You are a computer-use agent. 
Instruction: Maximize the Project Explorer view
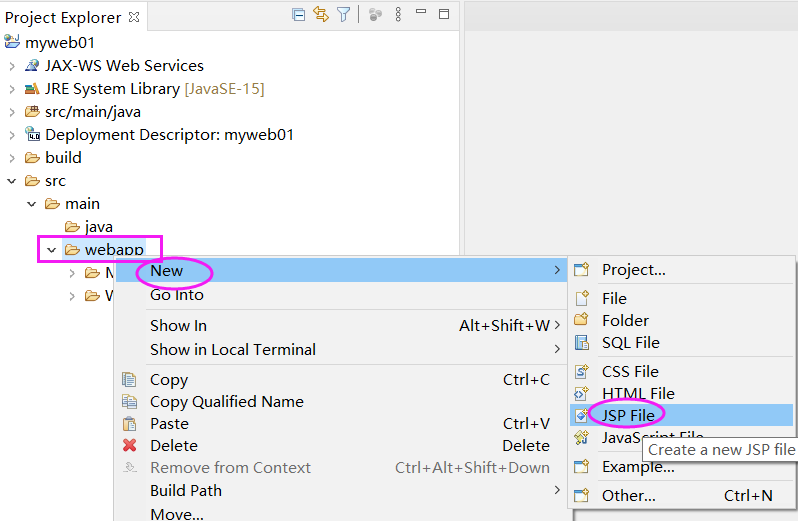[444, 14]
